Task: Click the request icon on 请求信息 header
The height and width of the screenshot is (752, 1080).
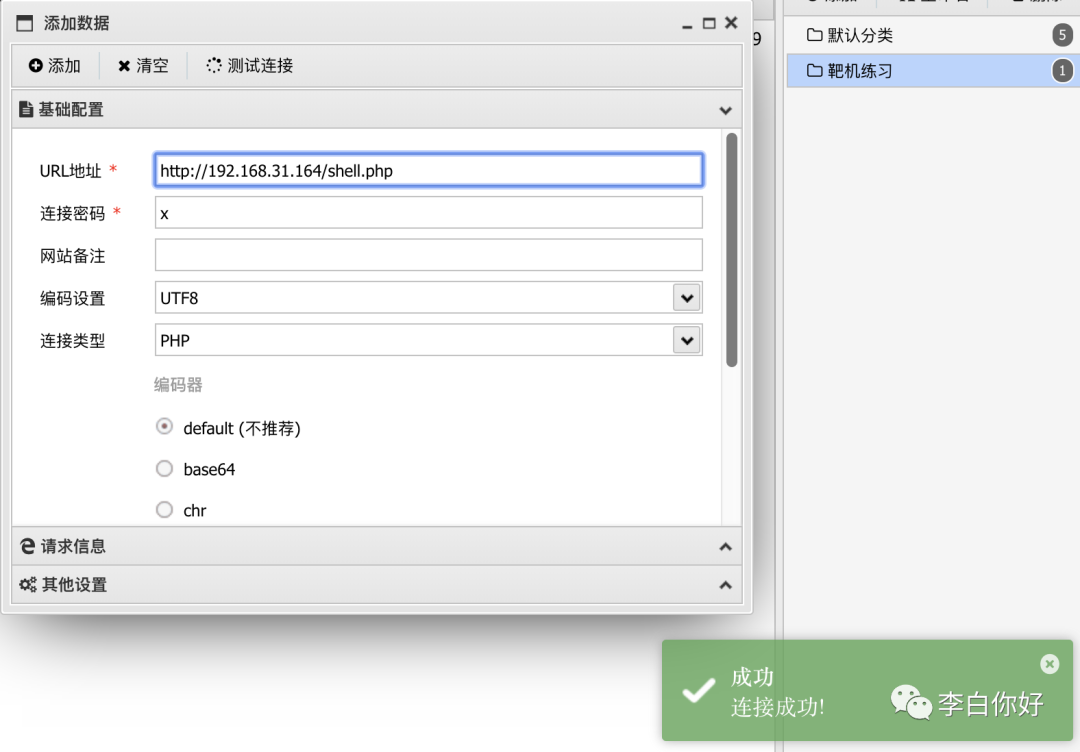Action: coord(26,546)
